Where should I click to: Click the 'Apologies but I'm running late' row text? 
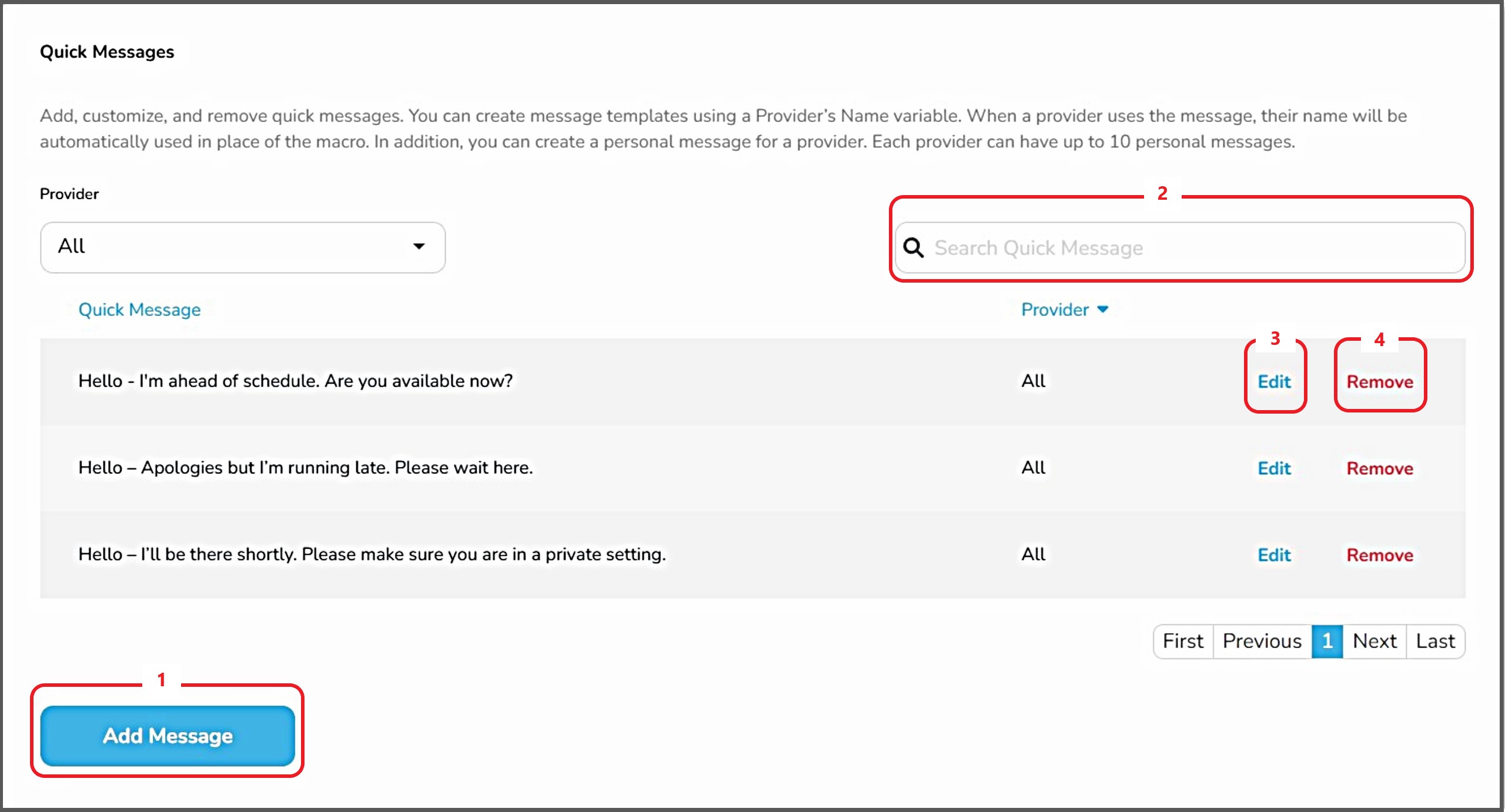pyautogui.click(x=305, y=468)
